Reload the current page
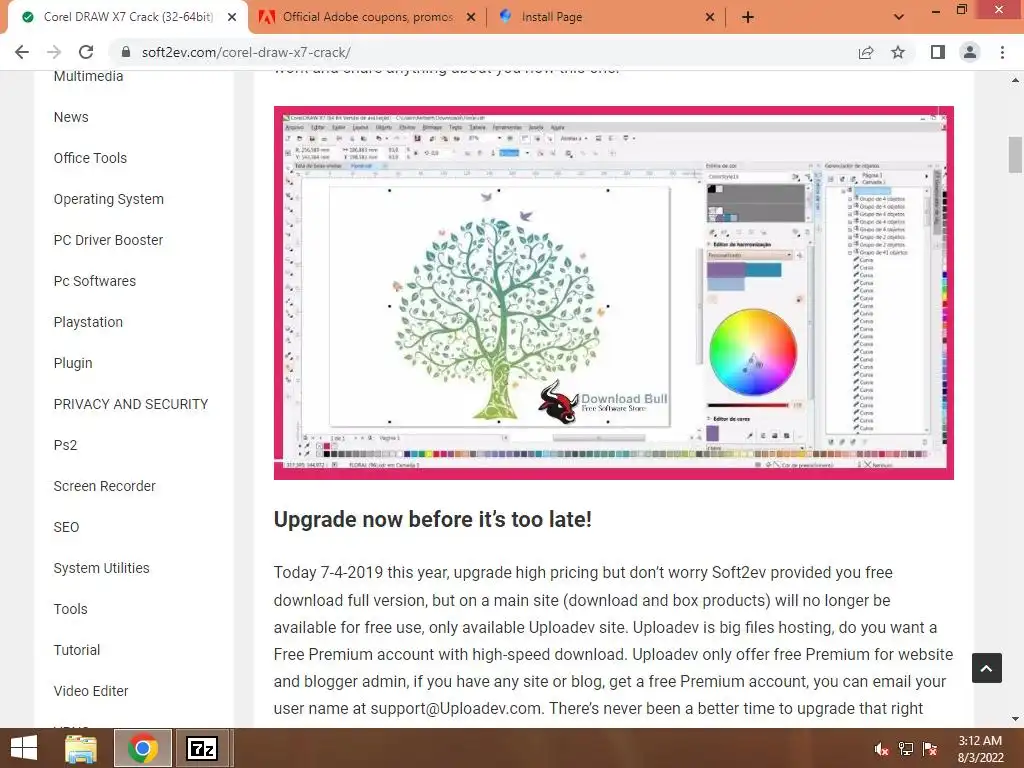1024x768 pixels. [86, 52]
